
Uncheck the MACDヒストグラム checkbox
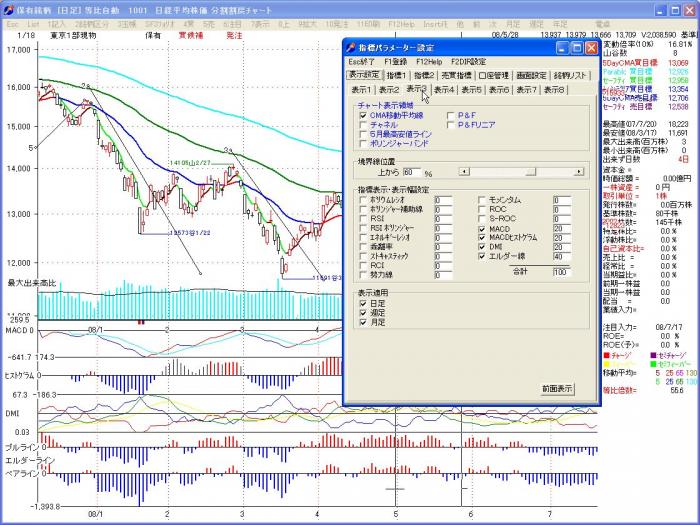482,238
